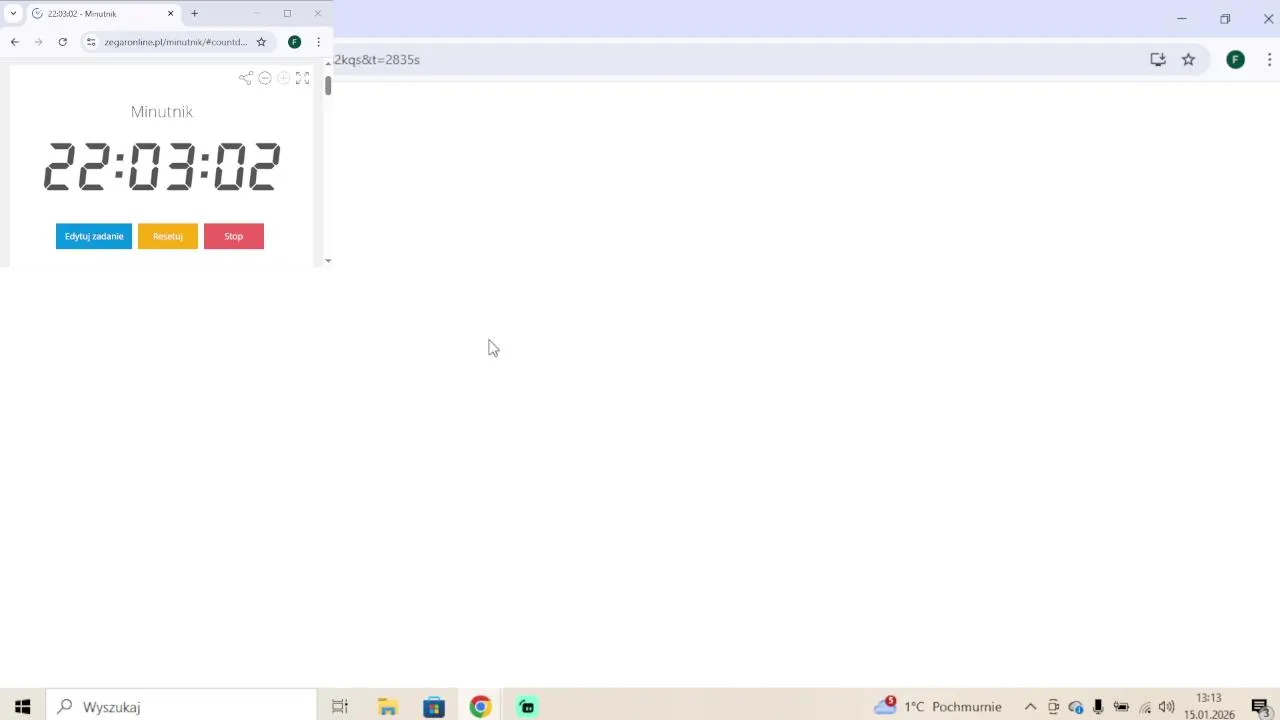The image size is (1280, 720).
Task: Share the timer via share icon
Action: click(246, 78)
